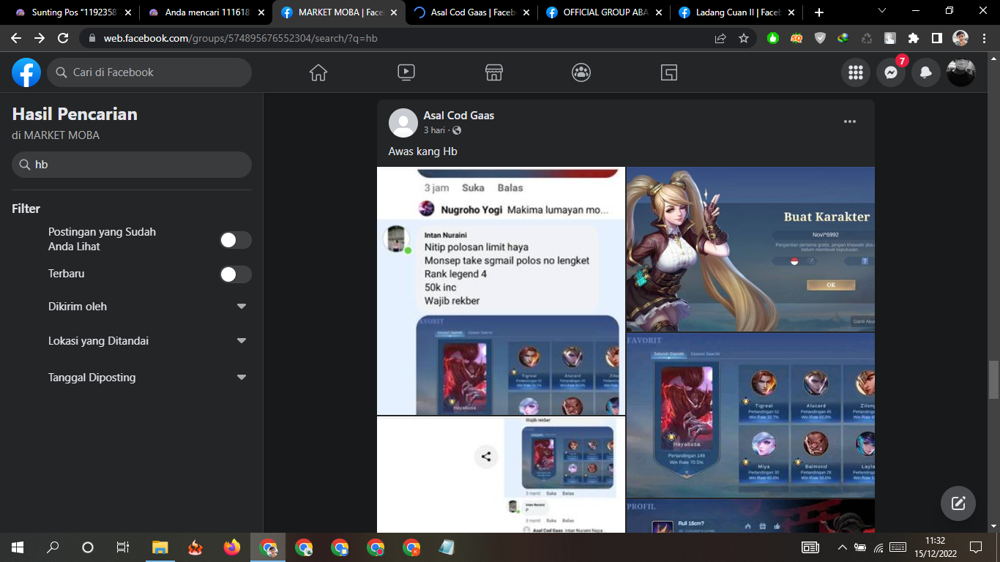Open the Facebook logo home link
This screenshot has width=1000, height=562.
click(26, 72)
